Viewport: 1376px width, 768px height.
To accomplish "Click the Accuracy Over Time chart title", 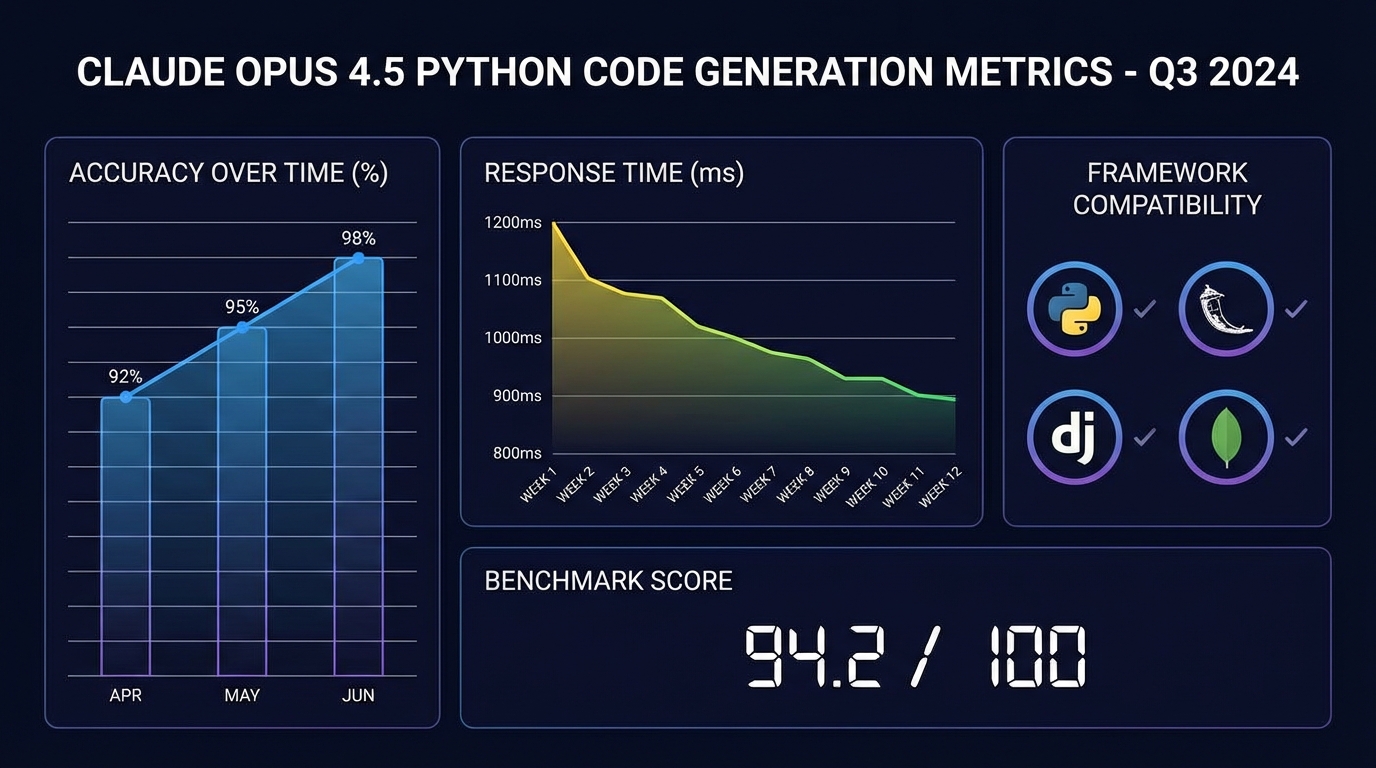I will pyautogui.click(x=228, y=172).
